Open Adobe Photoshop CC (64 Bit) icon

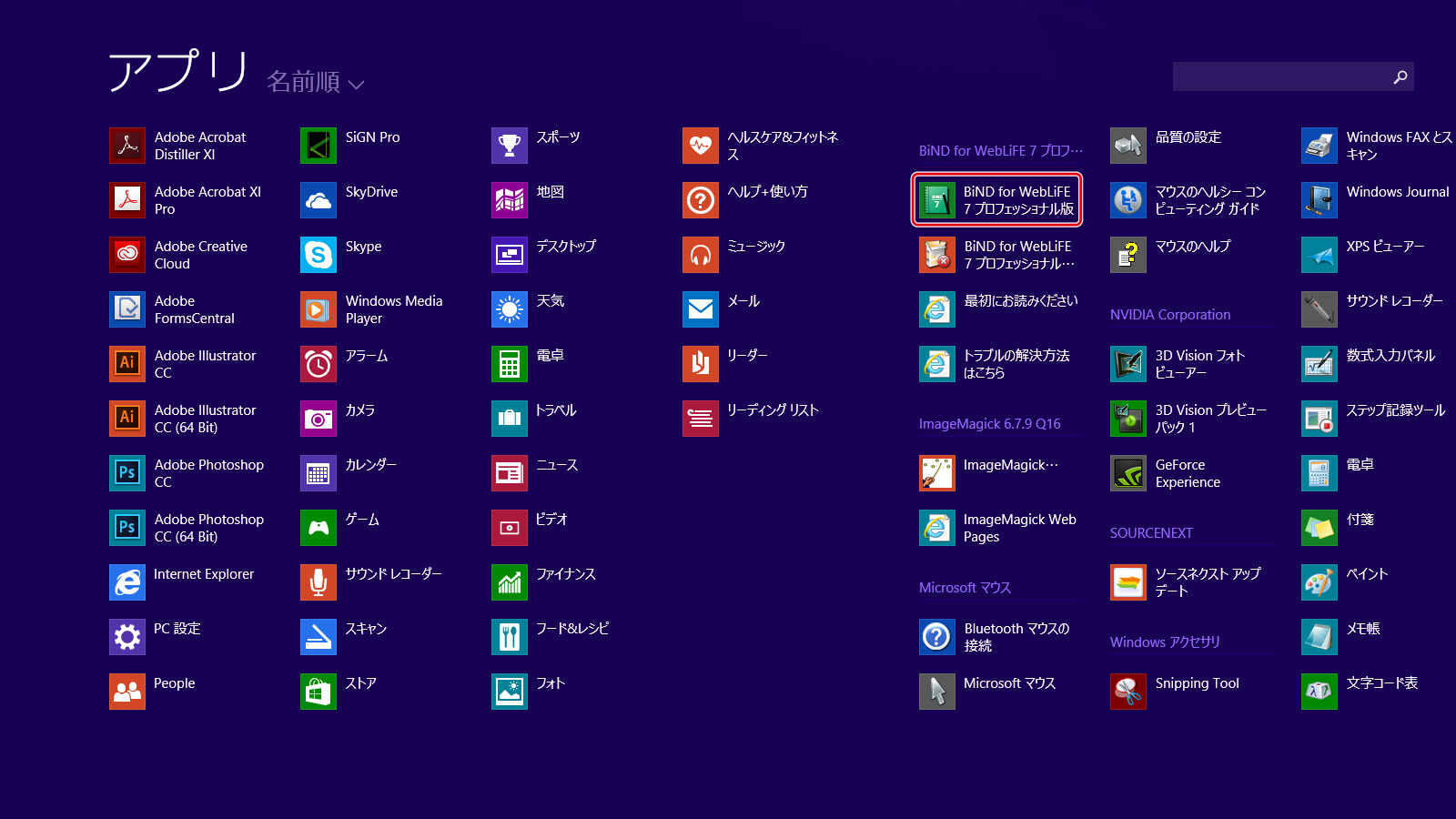point(127,528)
